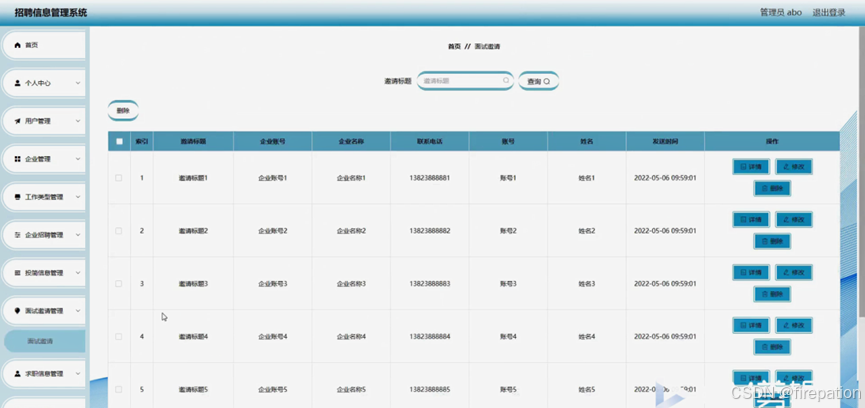
Task: Click 删除 in row 邀请标题2
Action: 772,241
